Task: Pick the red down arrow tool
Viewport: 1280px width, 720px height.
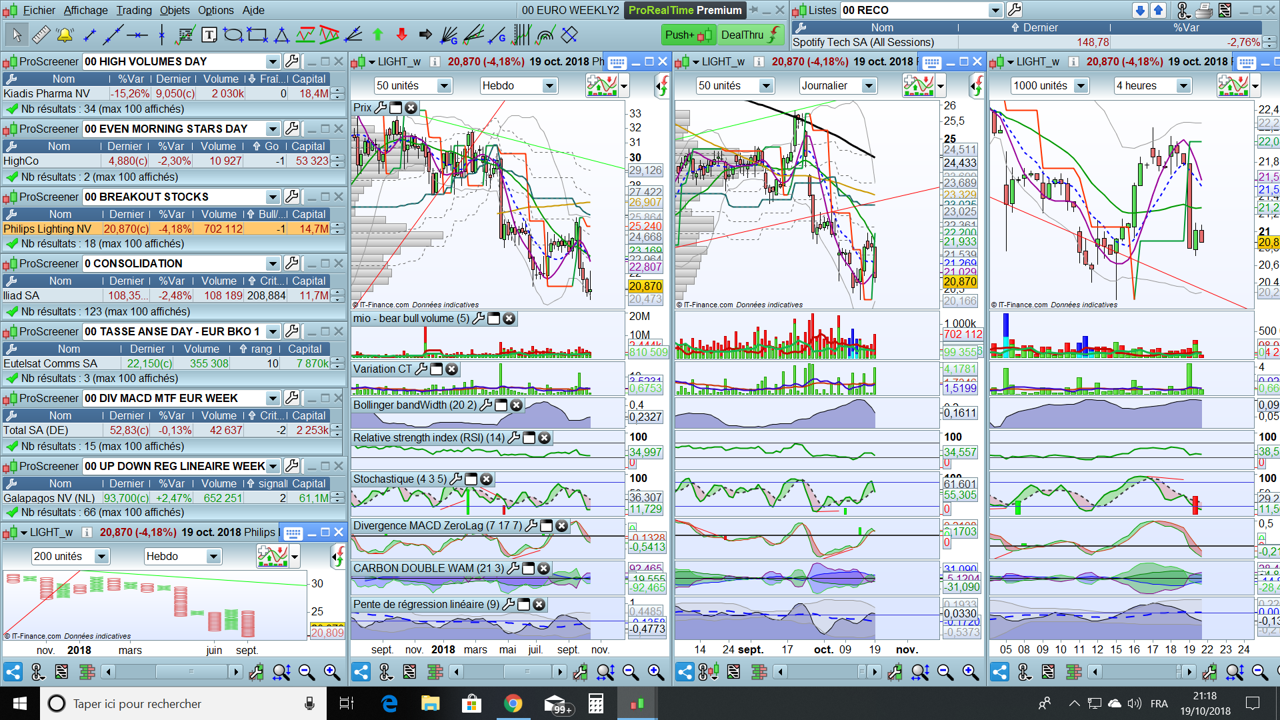Action: point(402,35)
